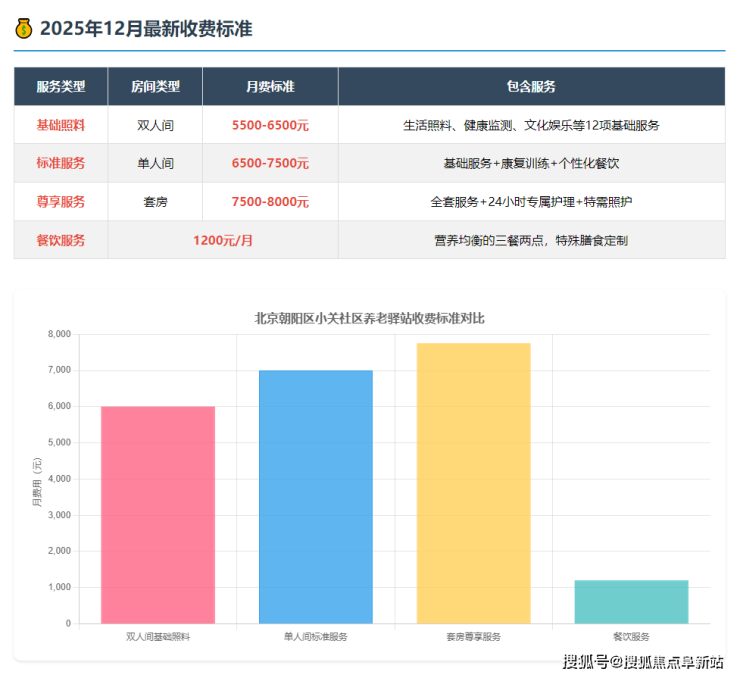Click the teal 餐饮服务 bar
The height and width of the screenshot is (678, 740).
pos(631,602)
